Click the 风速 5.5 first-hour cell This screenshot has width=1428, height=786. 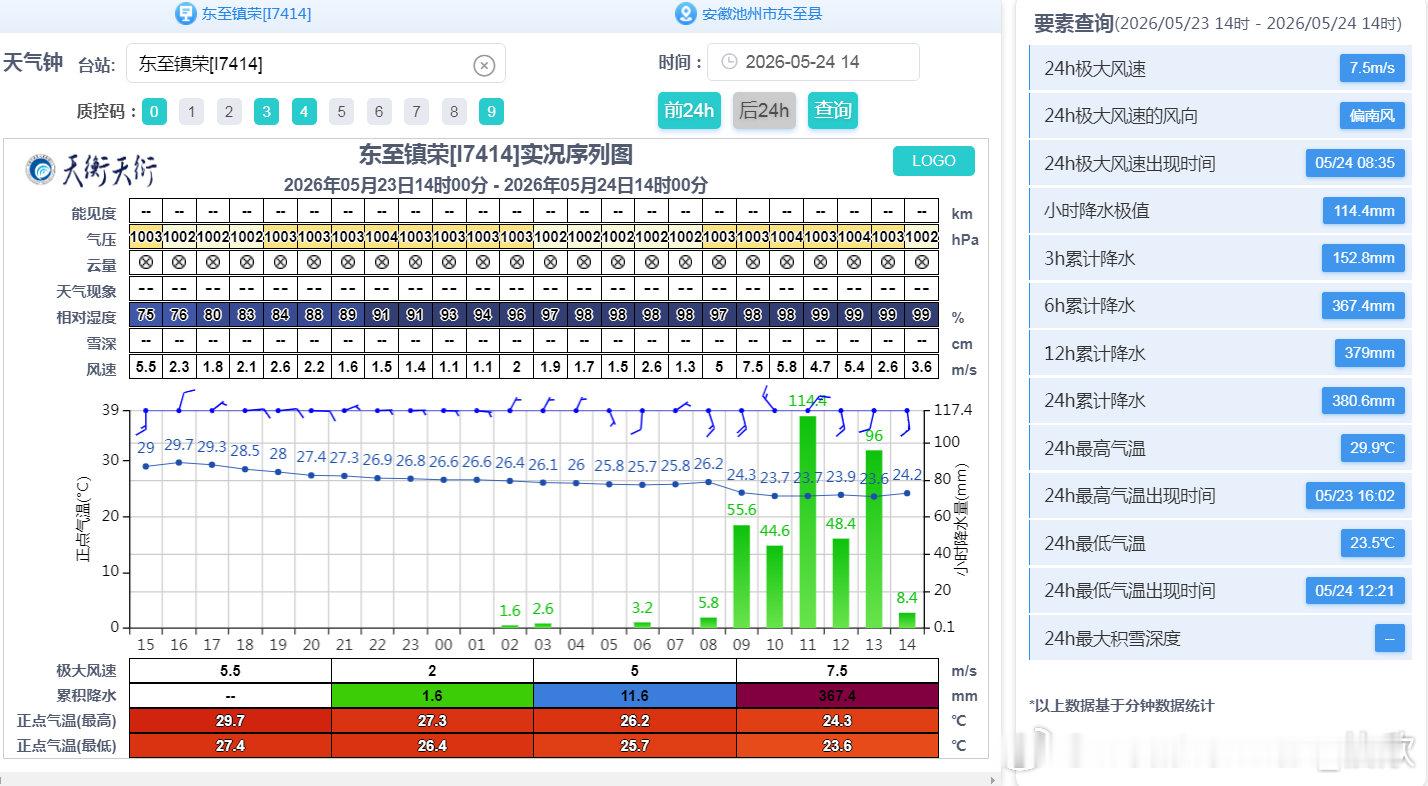[x=146, y=367]
